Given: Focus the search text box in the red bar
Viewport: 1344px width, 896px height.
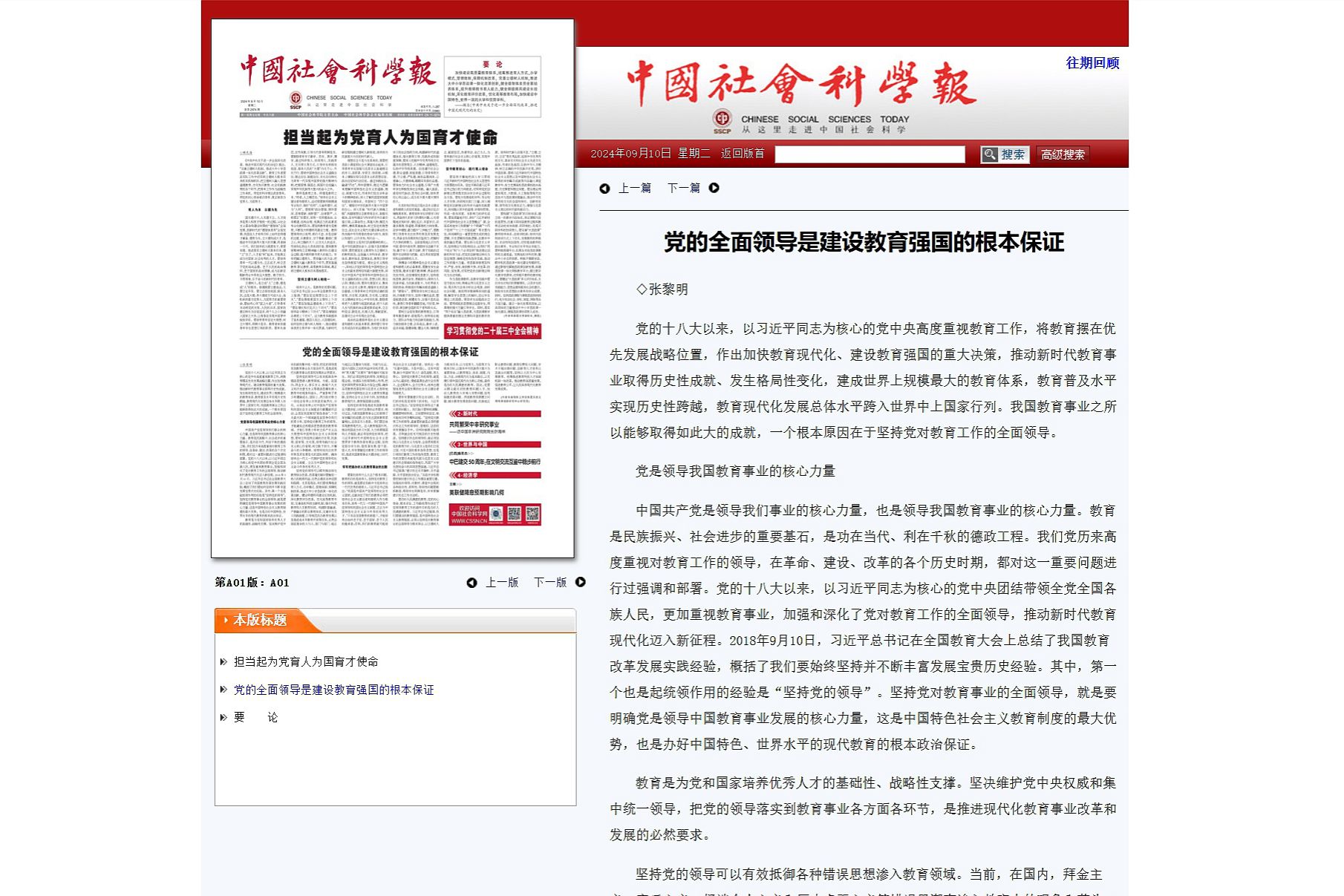Looking at the screenshot, I should click(870, 154).
